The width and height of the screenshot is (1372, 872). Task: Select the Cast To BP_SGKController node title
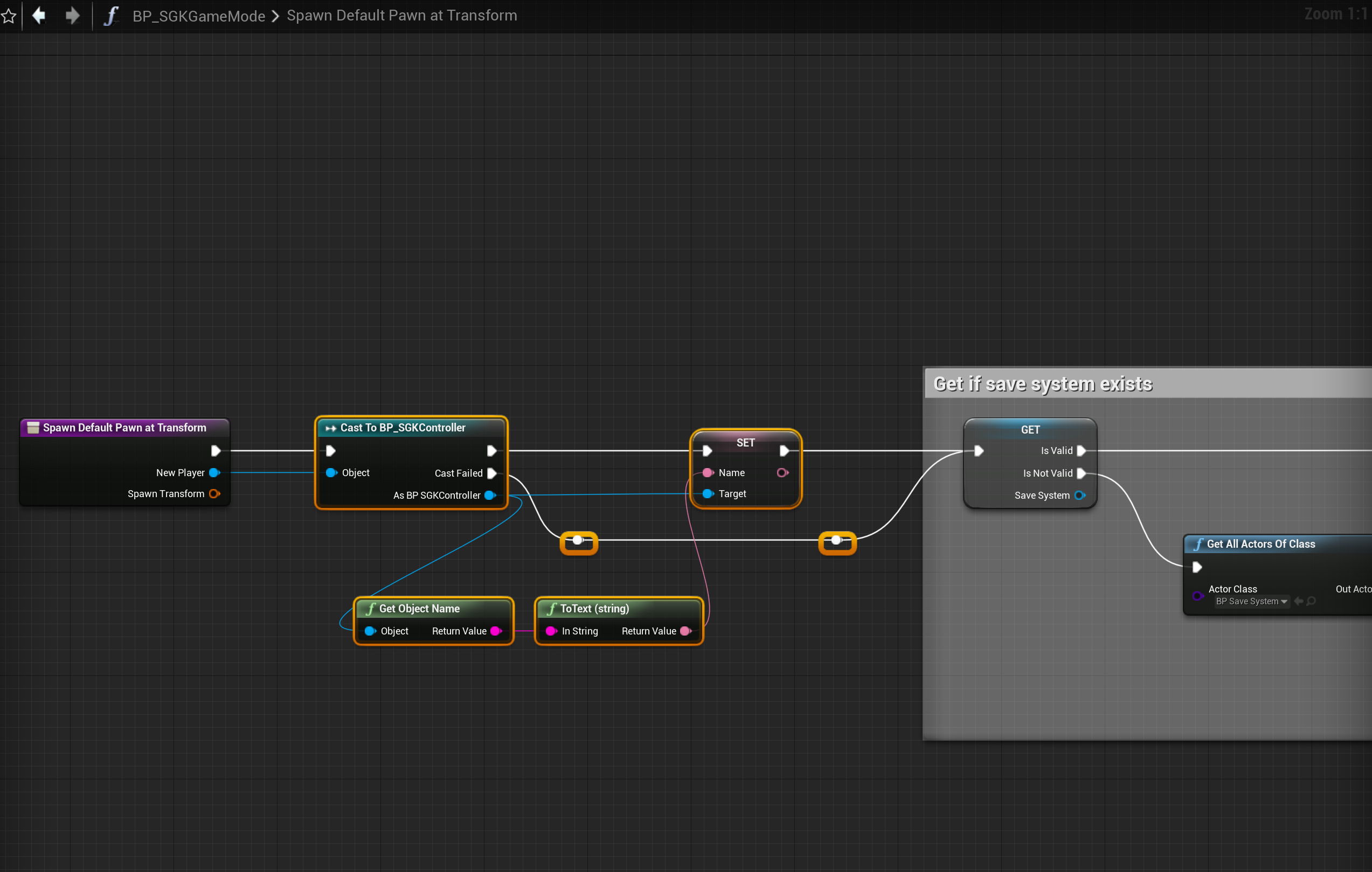(402, 428)
